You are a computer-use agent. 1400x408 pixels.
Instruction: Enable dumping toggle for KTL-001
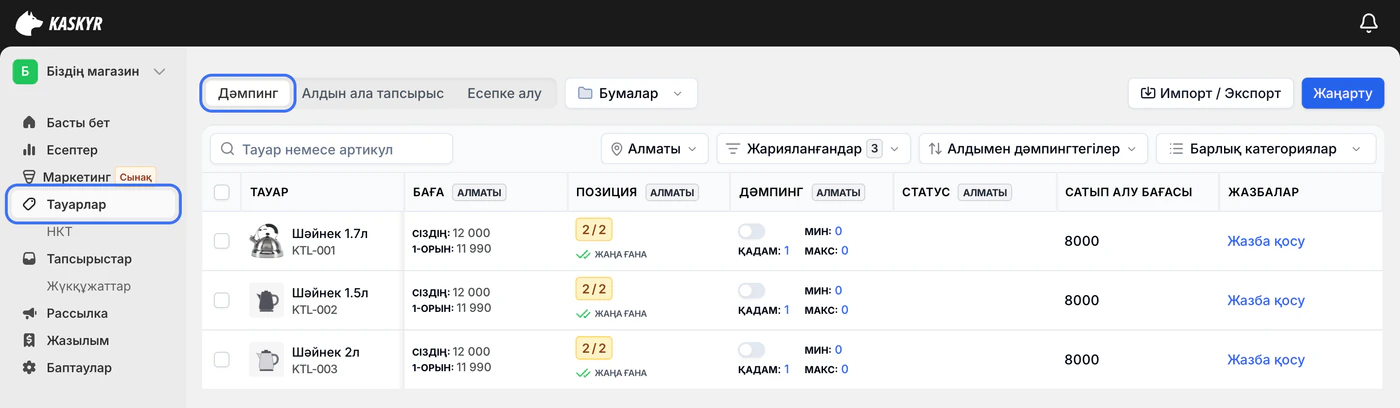(x=751, y=231)
